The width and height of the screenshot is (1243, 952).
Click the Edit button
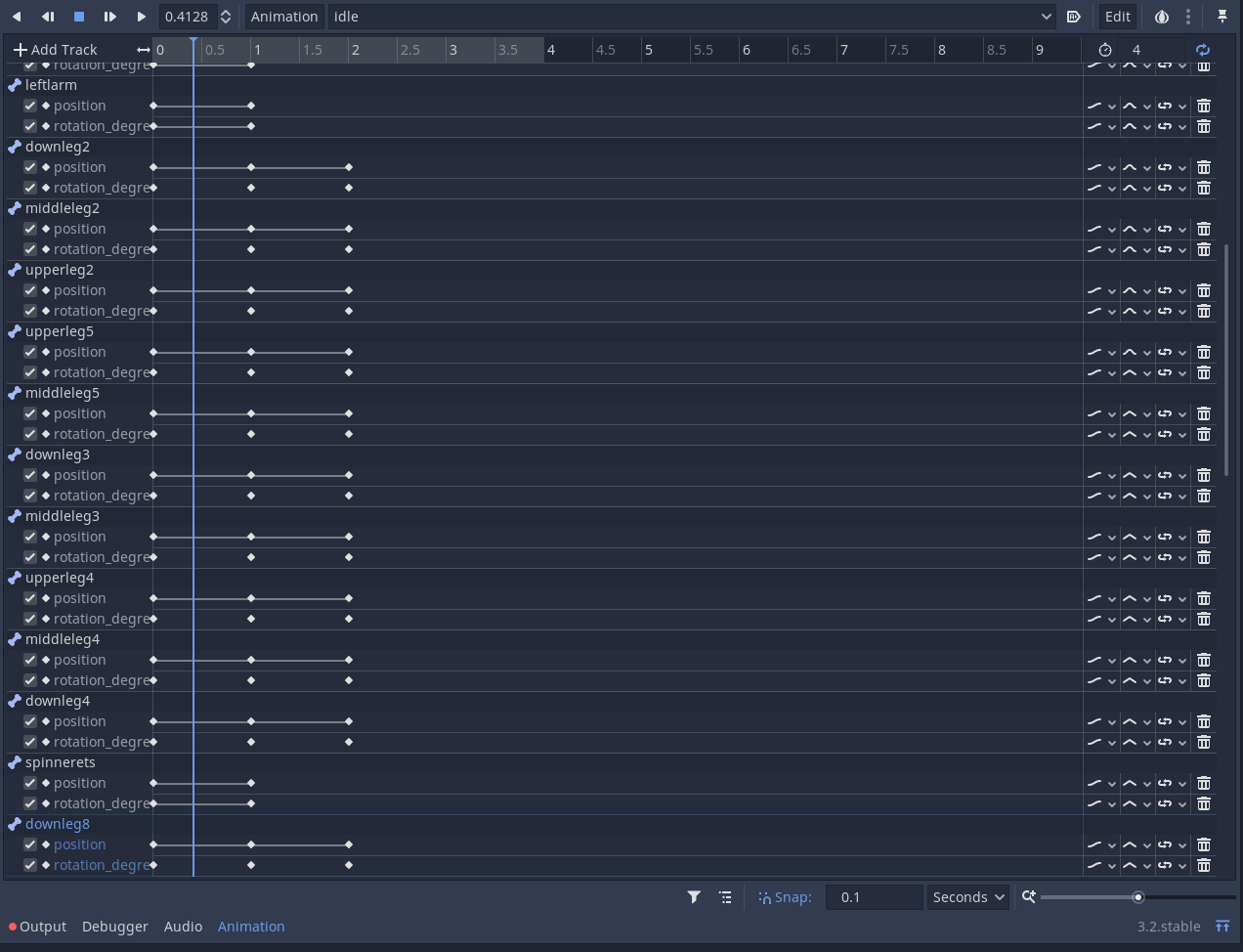pos(1117,16)
